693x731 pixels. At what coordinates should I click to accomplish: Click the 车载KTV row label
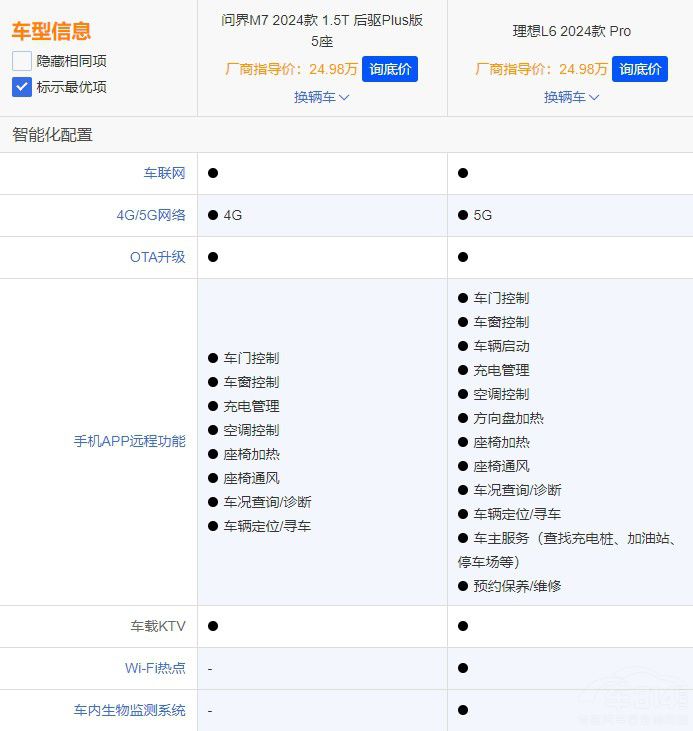[158, 626]
